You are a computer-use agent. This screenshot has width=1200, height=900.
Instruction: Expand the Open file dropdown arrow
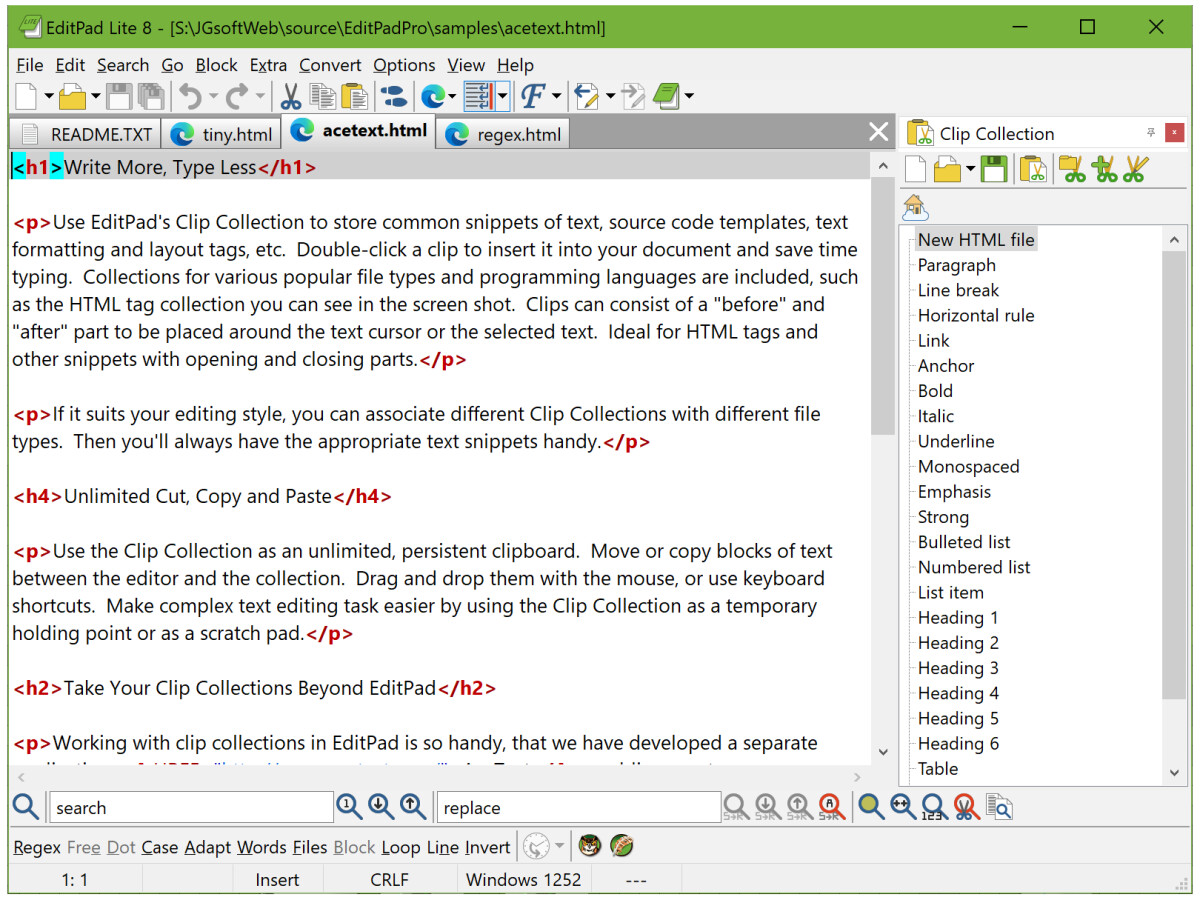(96, 97)
